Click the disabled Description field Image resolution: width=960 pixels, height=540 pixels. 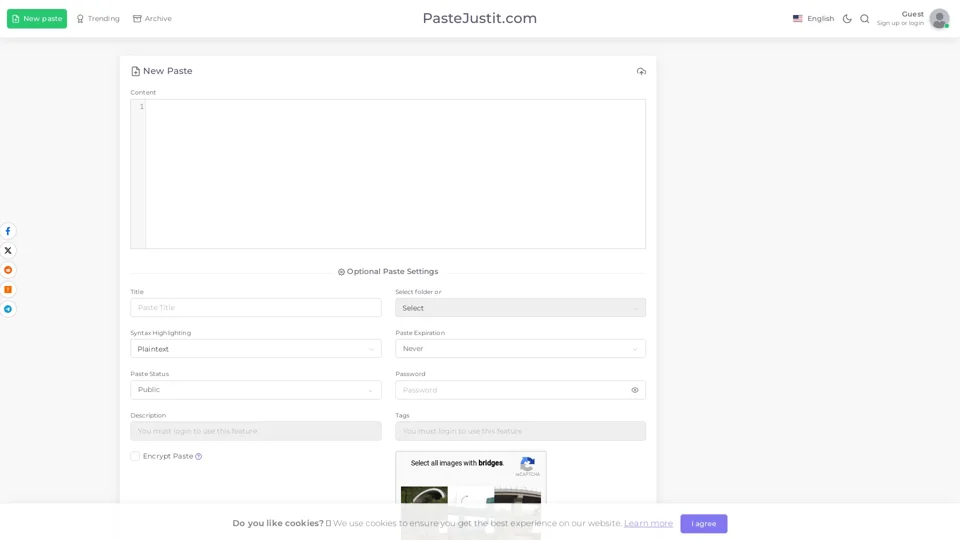(256, 431)
